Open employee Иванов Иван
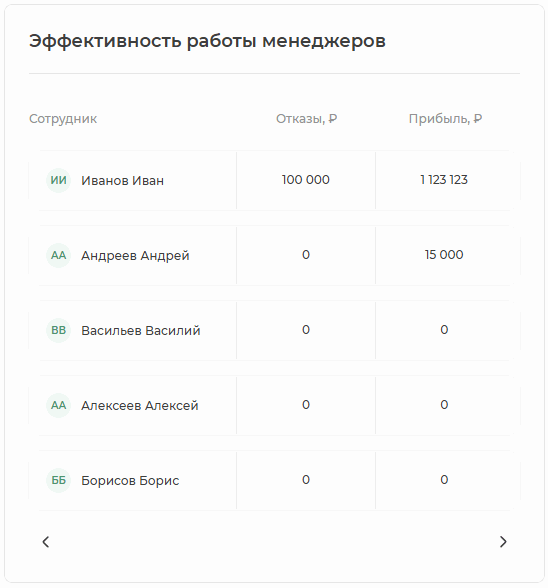 (123, 180)
